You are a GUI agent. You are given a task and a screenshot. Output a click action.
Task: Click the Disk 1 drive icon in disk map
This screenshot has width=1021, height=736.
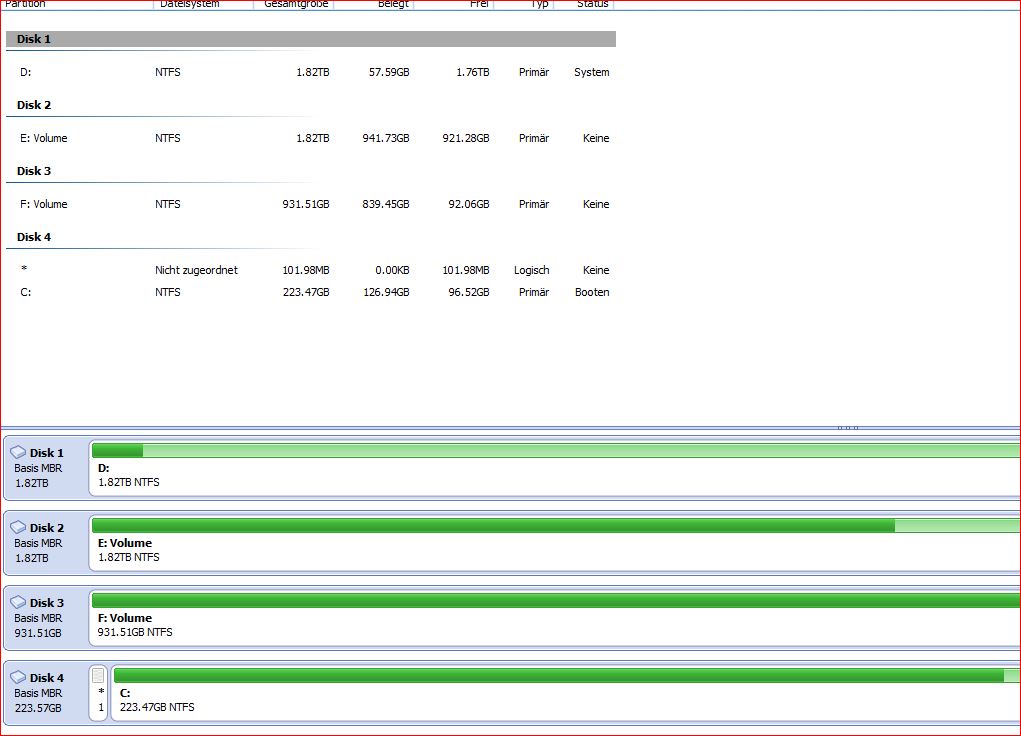coord(18,452)
